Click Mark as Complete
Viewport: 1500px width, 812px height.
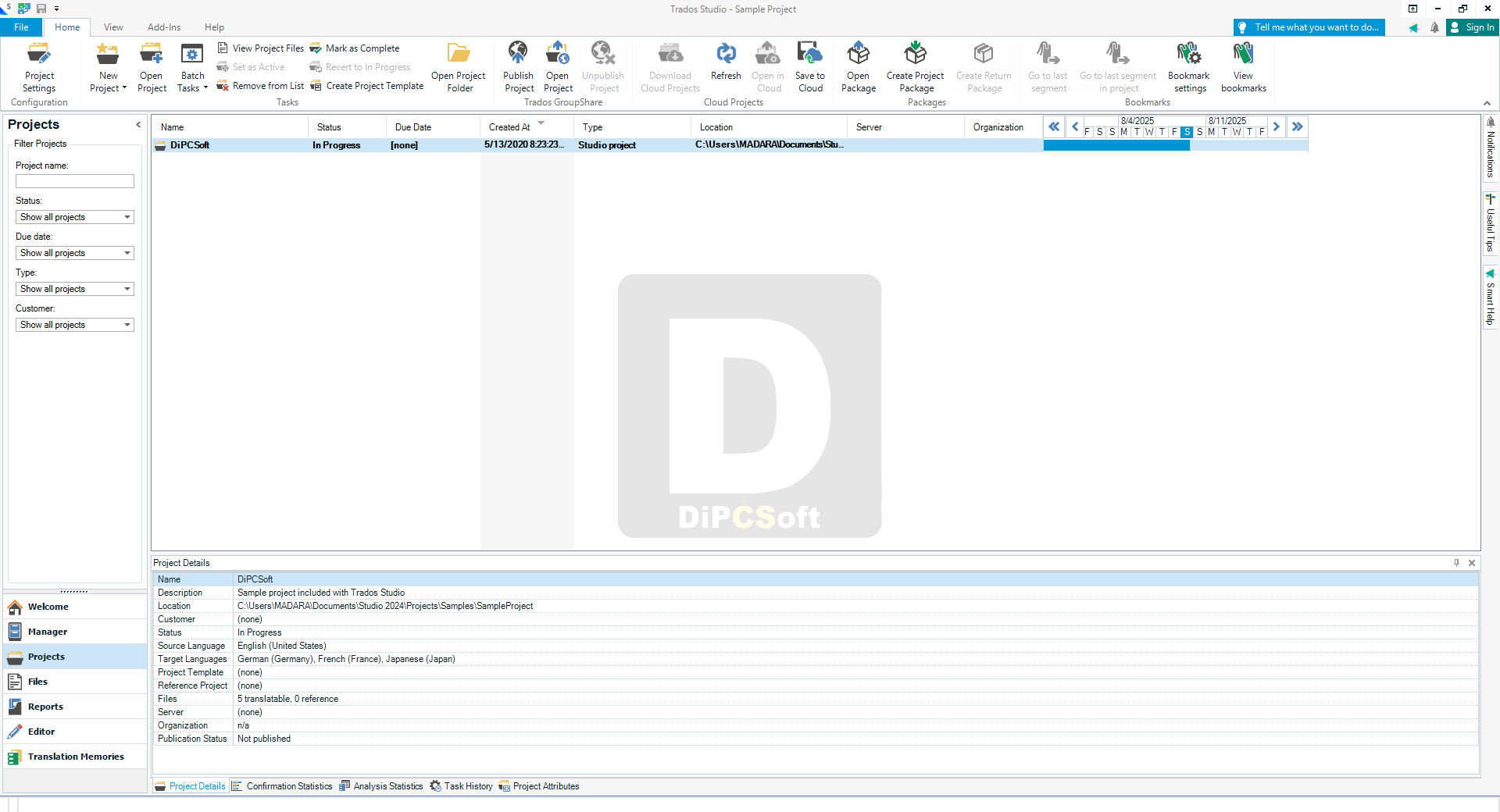pos(355,48)
